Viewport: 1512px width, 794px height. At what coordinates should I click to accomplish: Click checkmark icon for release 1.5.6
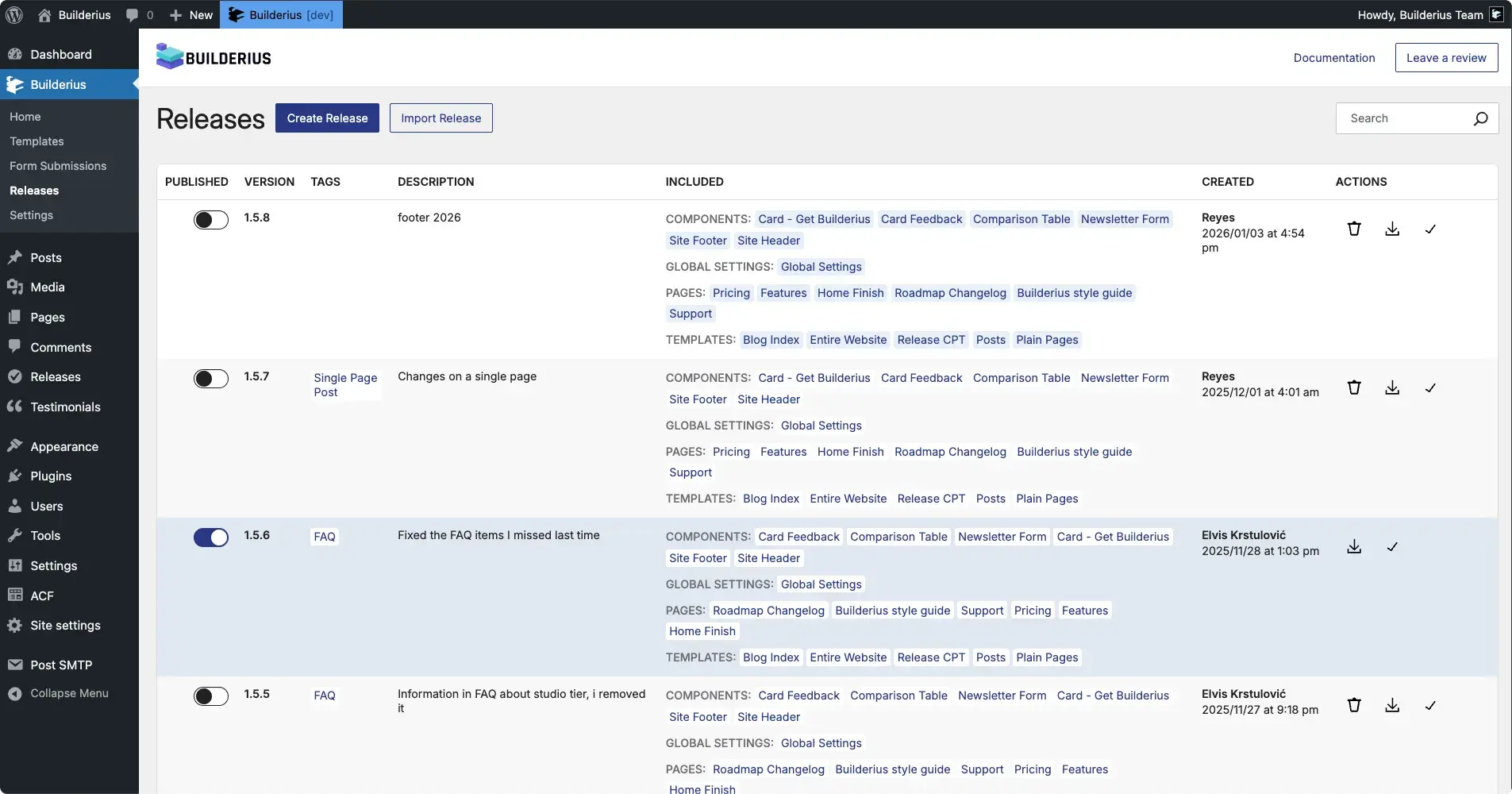pyautogui.click(x=1392, y=547)
